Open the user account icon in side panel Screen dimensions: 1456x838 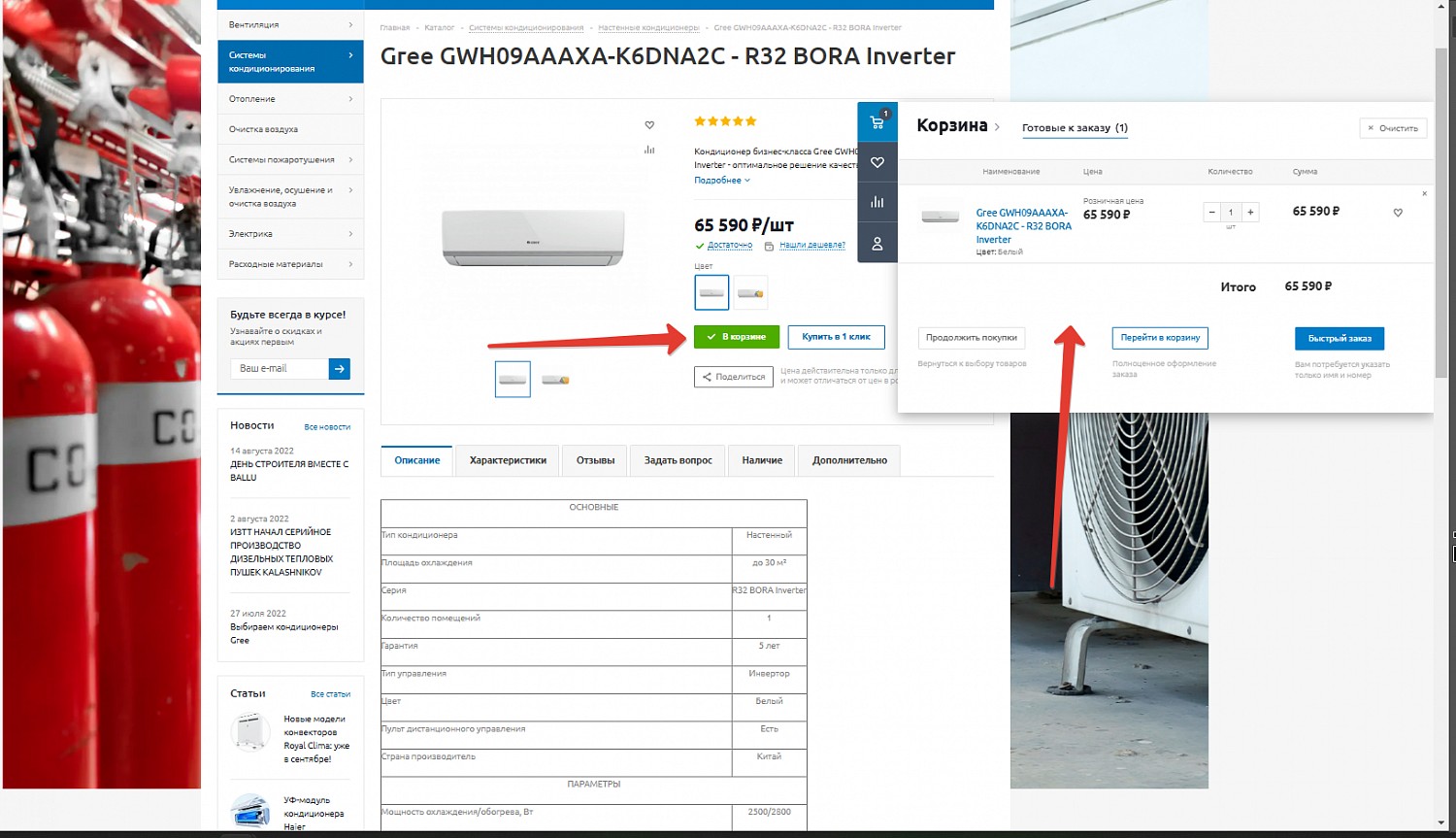click(877, 242)
